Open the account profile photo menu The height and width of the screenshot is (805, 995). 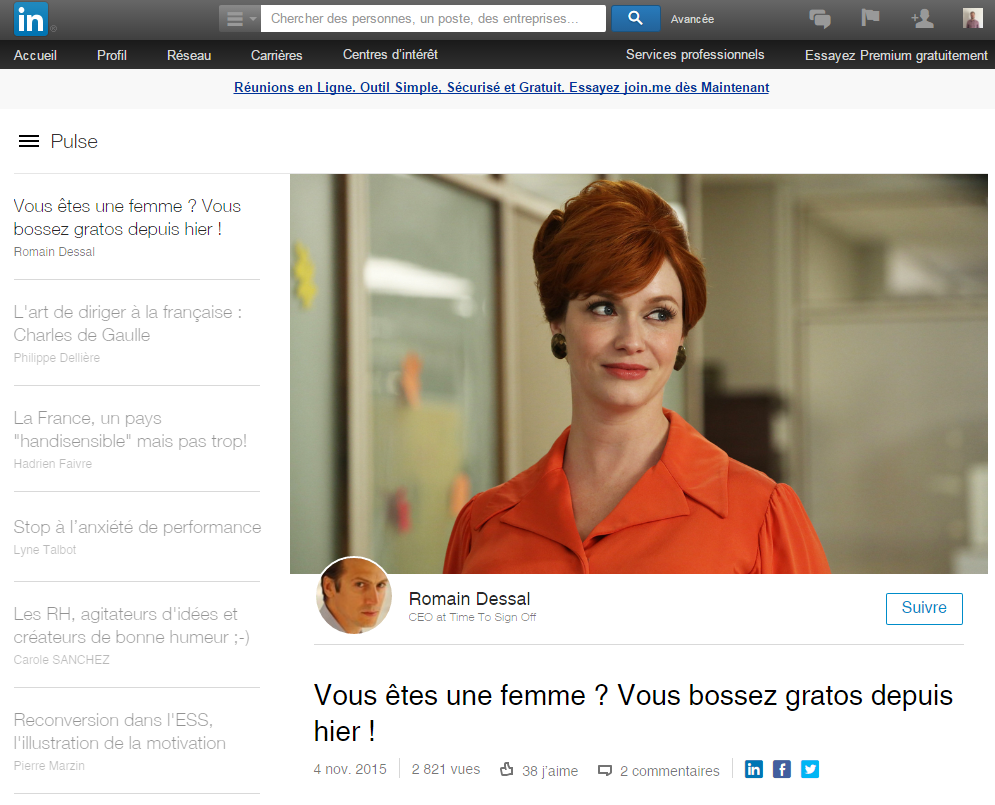click(x=972, y=18)
